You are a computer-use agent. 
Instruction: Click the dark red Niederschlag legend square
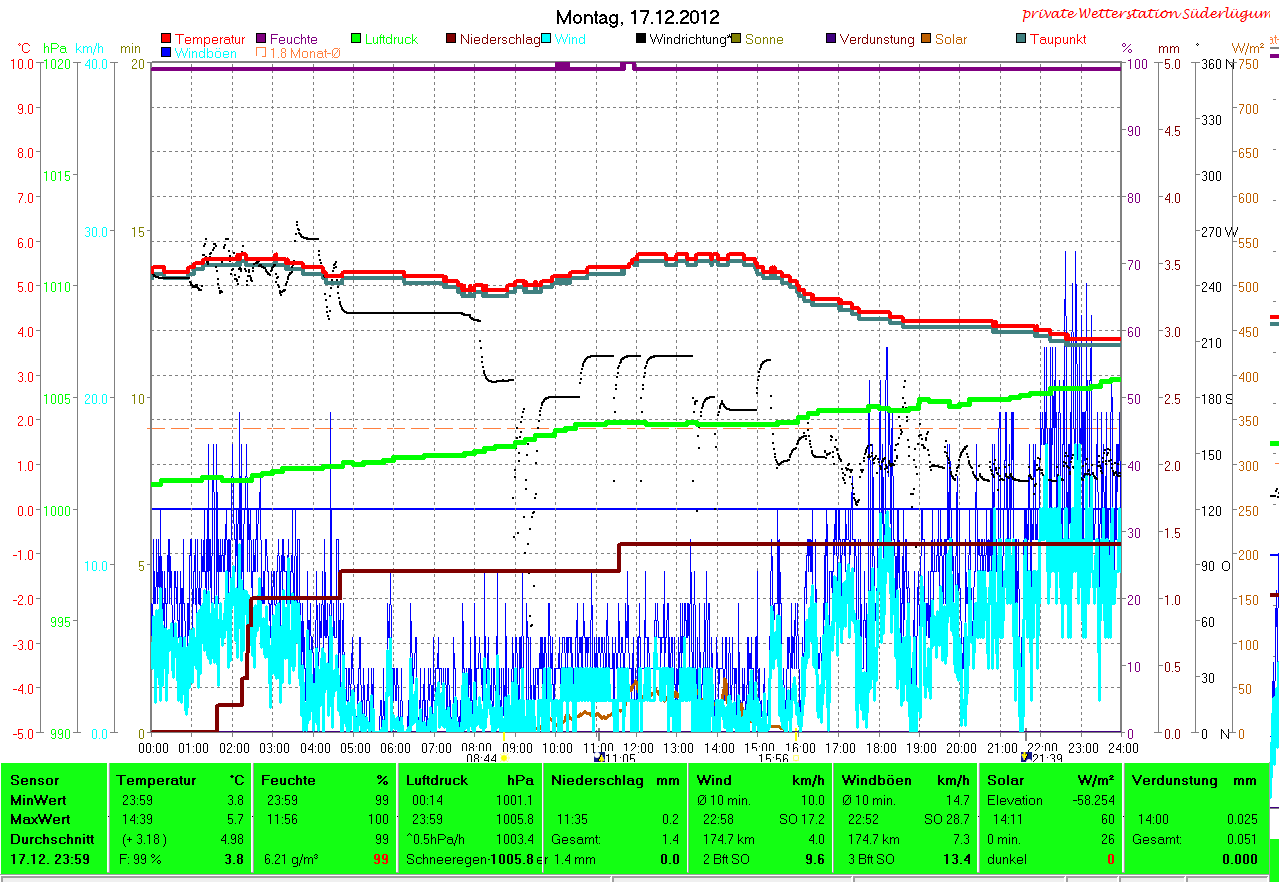[452, 40]
